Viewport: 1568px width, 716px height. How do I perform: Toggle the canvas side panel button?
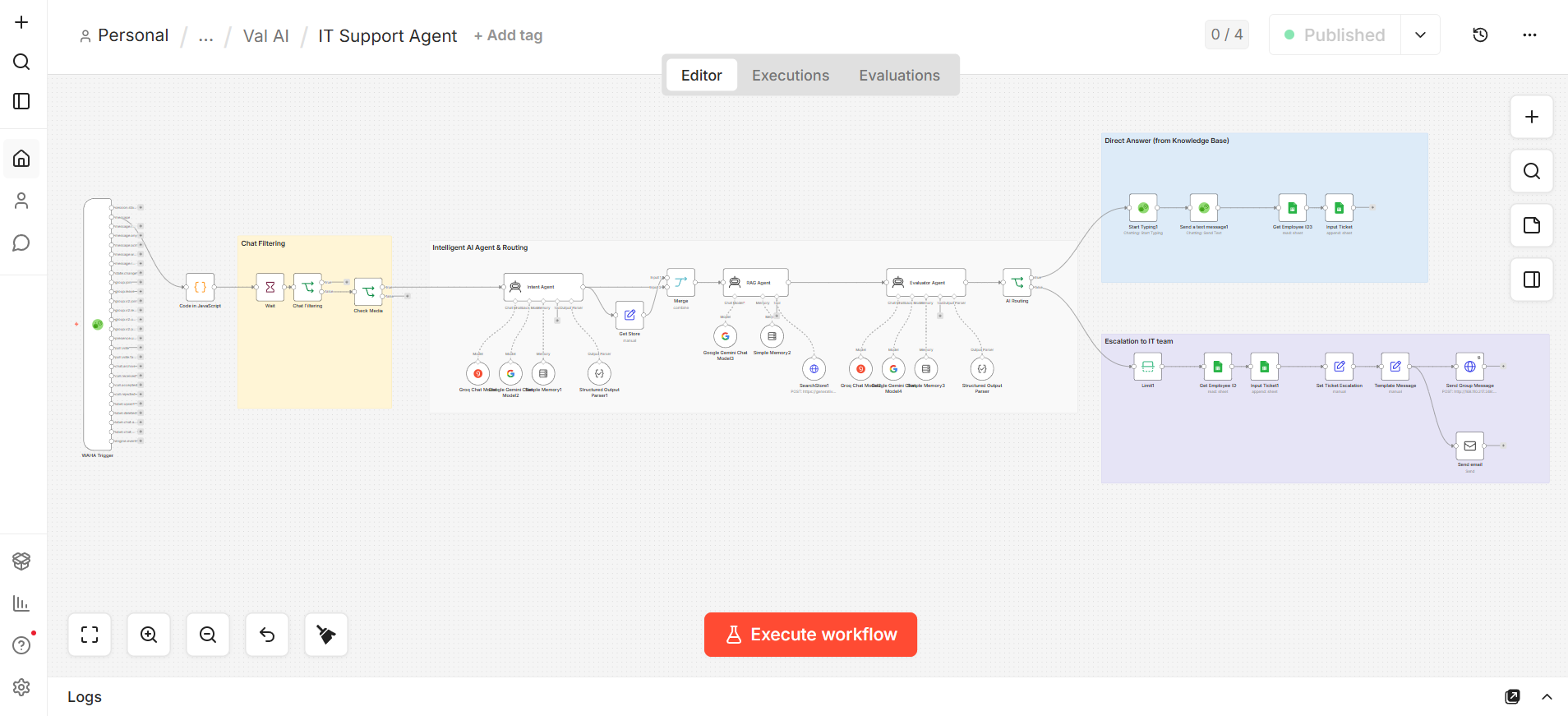[1532, 279]
